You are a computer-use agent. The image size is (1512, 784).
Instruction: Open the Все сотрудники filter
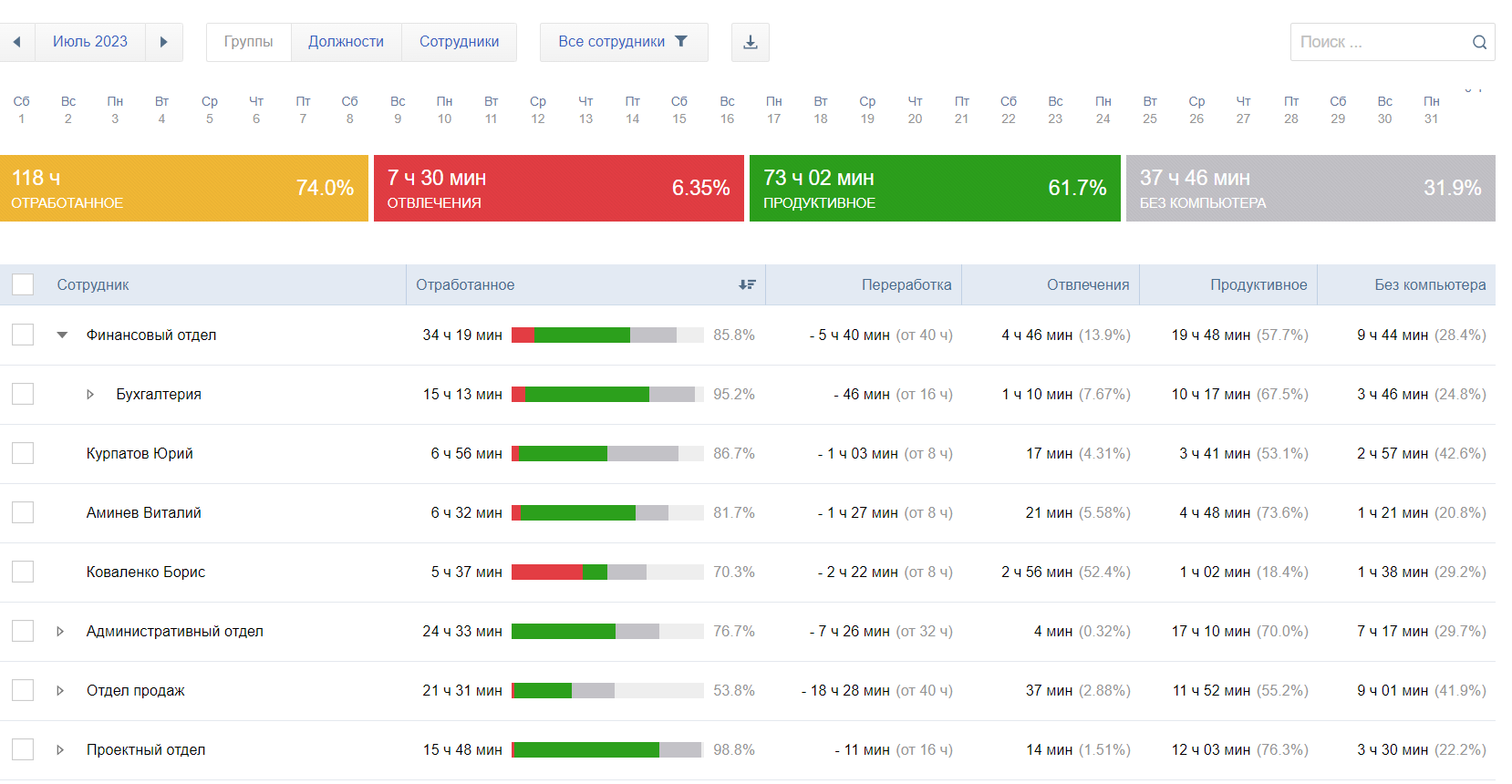click(623, 42)
